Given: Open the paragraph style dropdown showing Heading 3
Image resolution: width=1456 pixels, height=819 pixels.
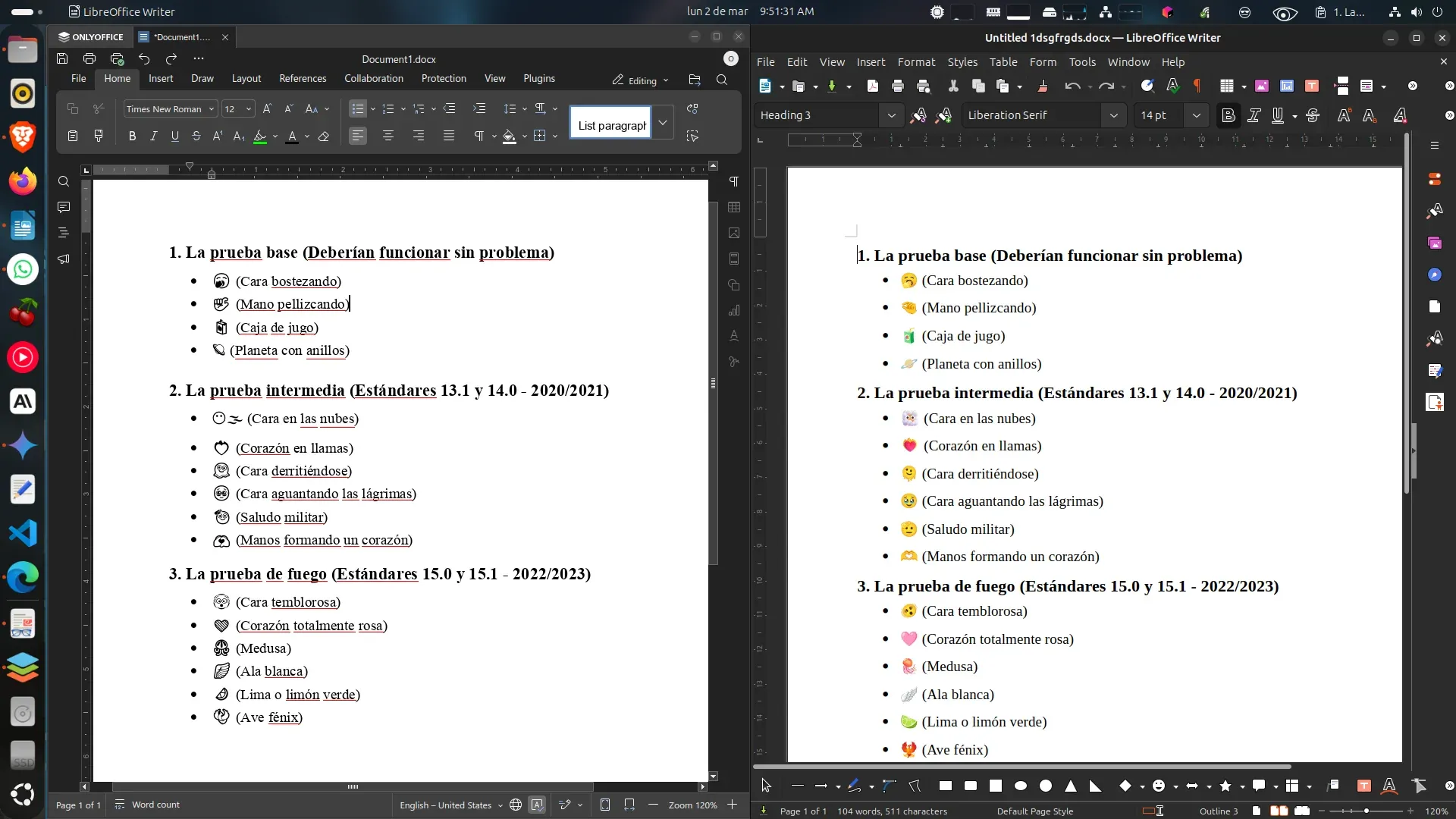Looking at the screenshot, I should 892,115.
